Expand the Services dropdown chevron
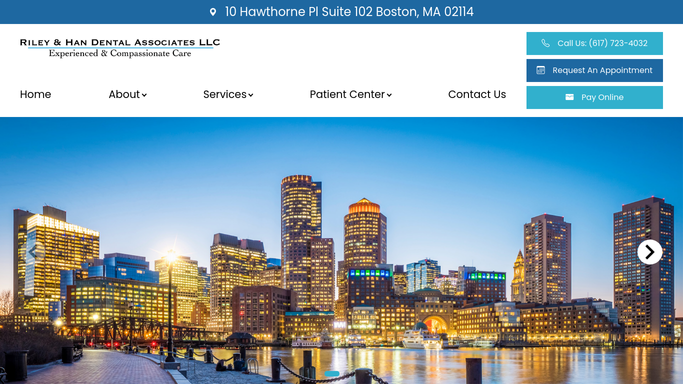The image size is (683, 384). click(251, 95)
